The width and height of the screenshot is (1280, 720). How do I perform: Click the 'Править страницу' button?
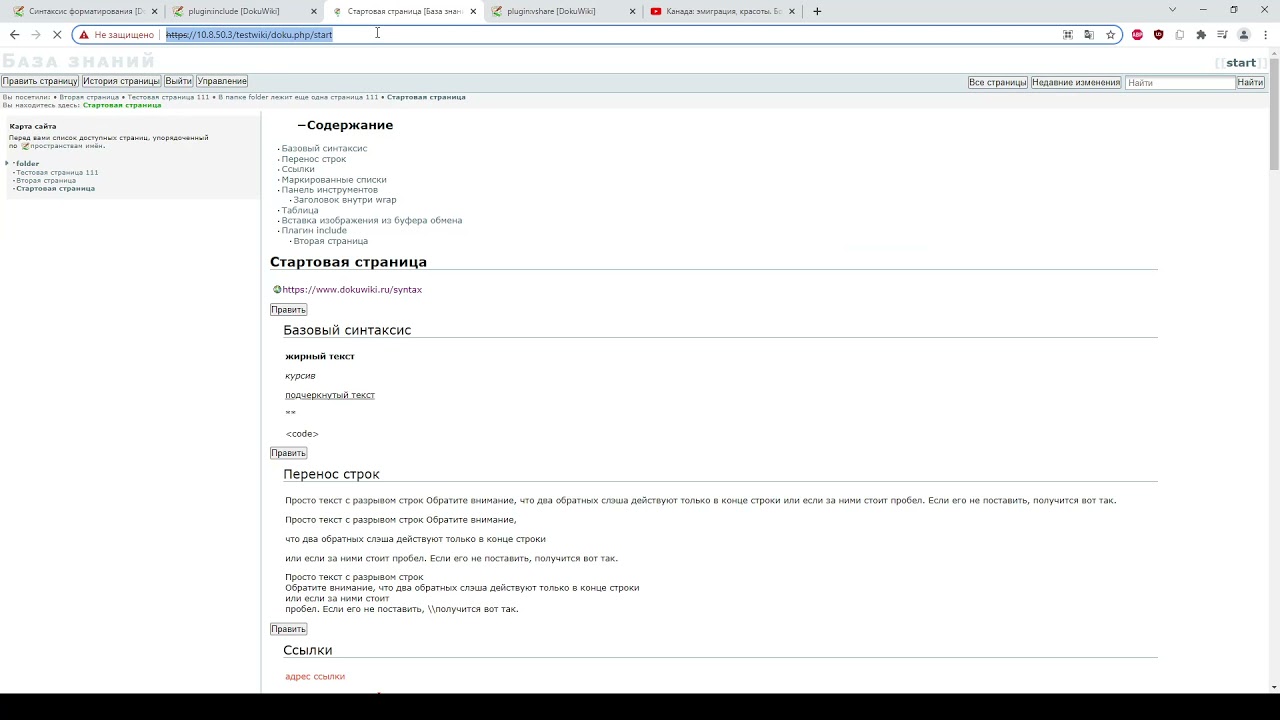tap(40, 81)
